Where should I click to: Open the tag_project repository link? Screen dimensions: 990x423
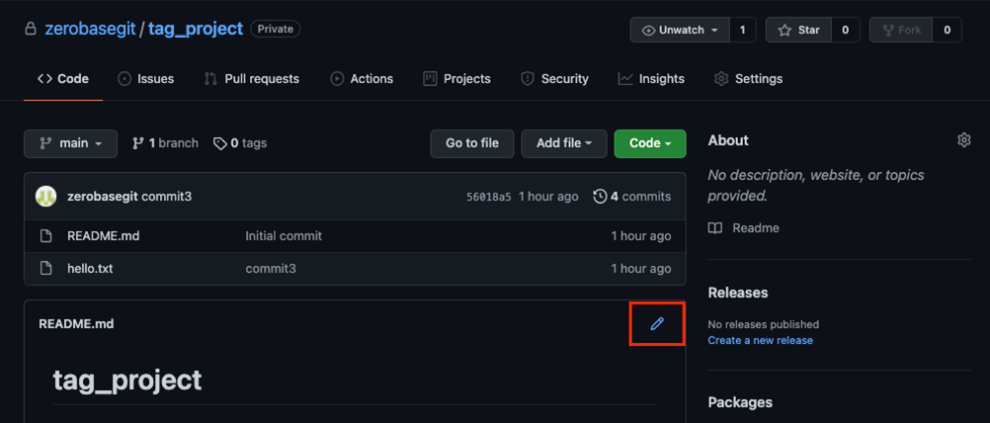[x=196, y=29]
